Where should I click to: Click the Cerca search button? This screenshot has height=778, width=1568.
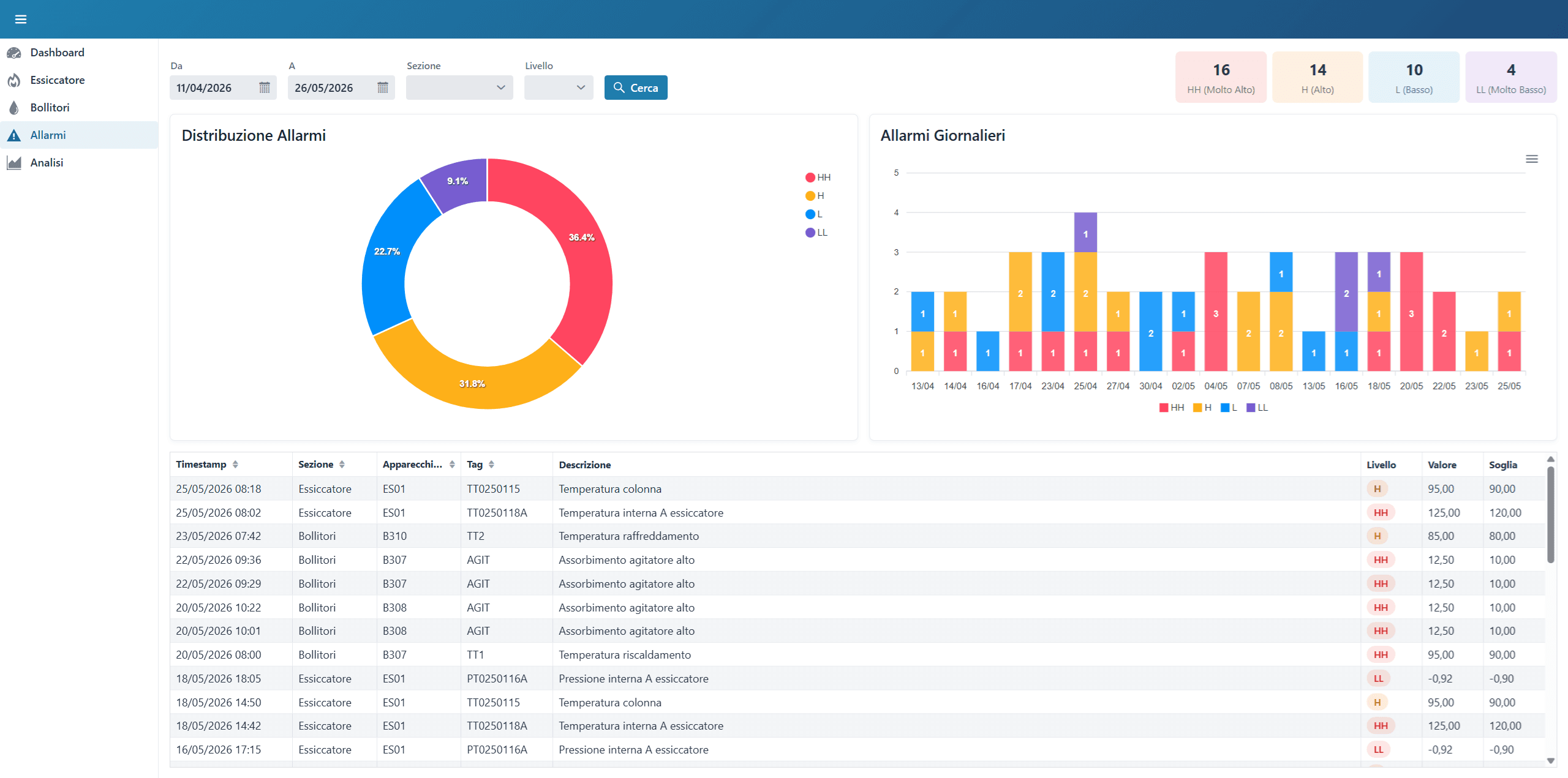(636, 88)
